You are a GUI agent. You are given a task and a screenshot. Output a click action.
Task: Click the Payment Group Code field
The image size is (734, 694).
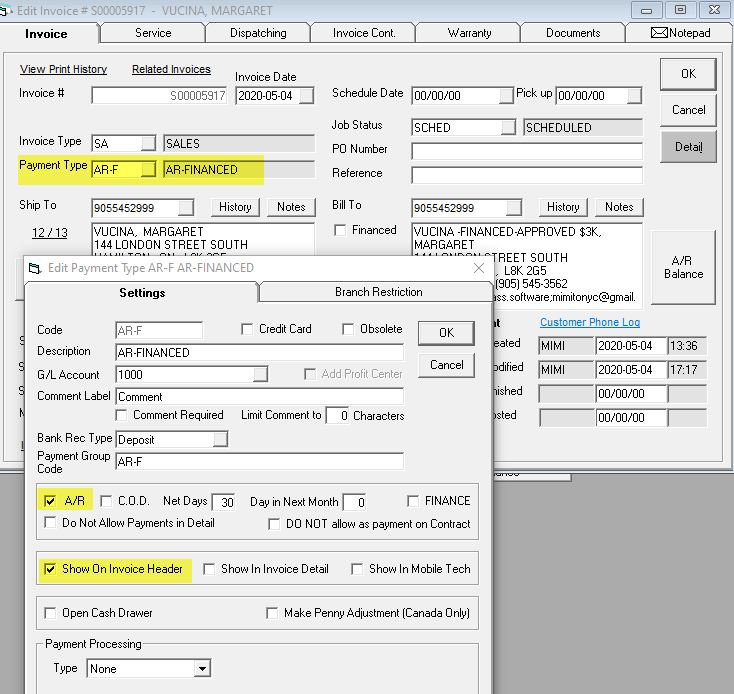(259, 461)
